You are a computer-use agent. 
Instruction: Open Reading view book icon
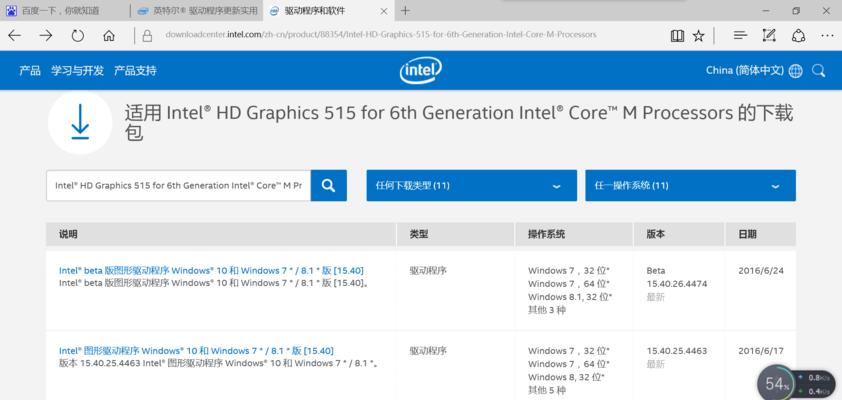tap(677, 35)
